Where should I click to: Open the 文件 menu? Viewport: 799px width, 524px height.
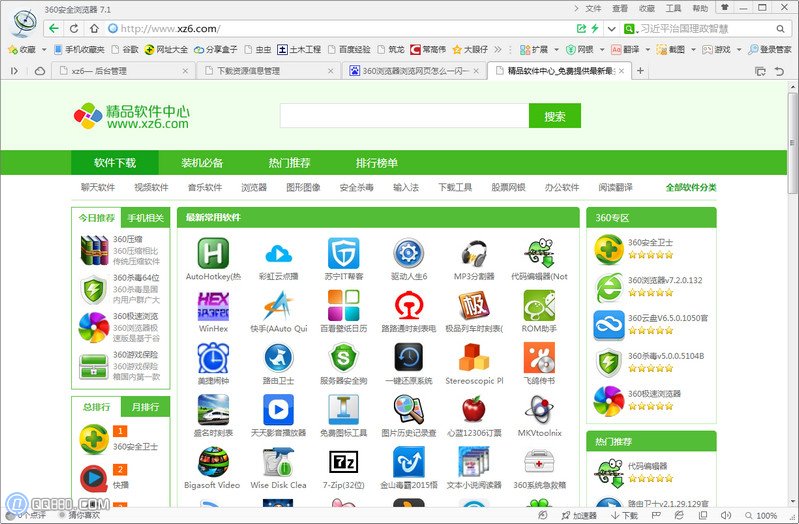pos(593,8)
